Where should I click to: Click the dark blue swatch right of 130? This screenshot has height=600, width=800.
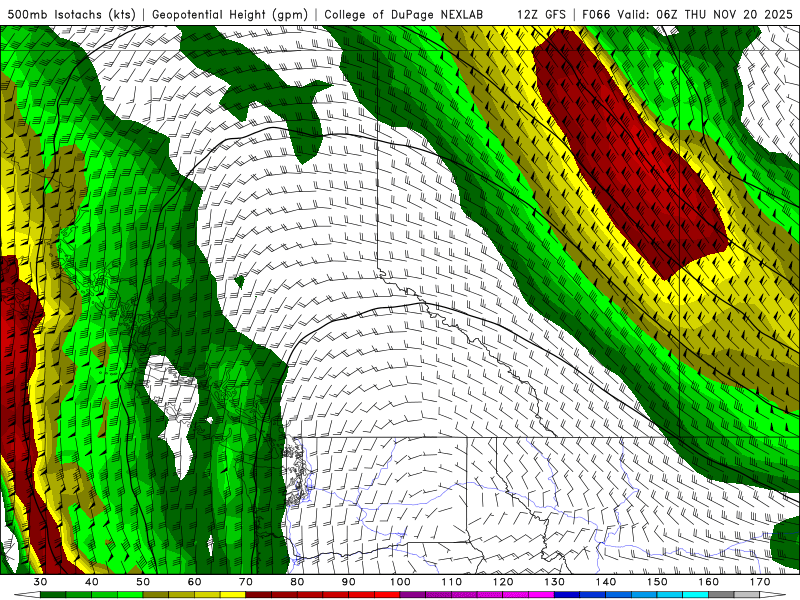click(x=567, y=595)
